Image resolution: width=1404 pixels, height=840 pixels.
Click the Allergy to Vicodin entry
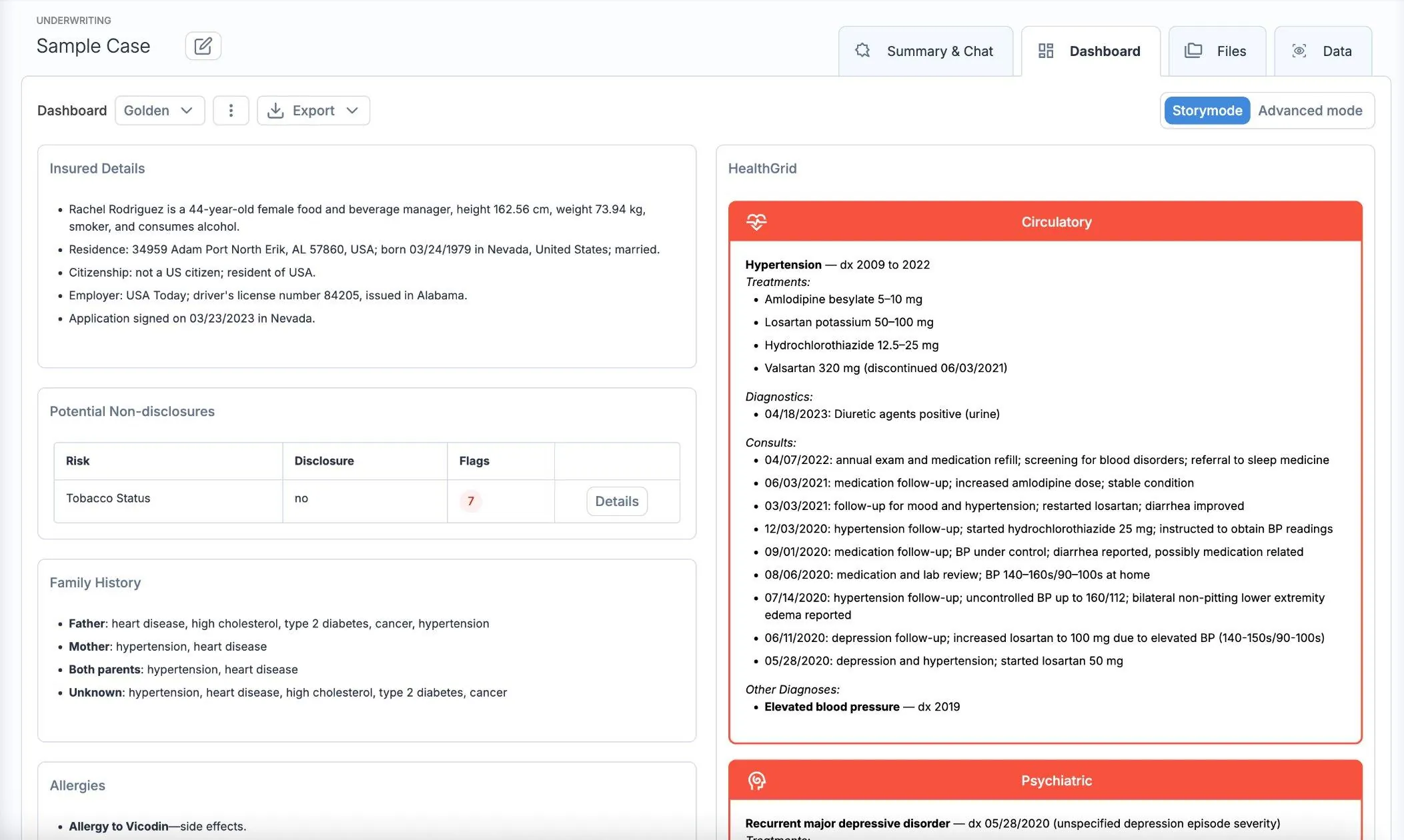coord(157,826)
